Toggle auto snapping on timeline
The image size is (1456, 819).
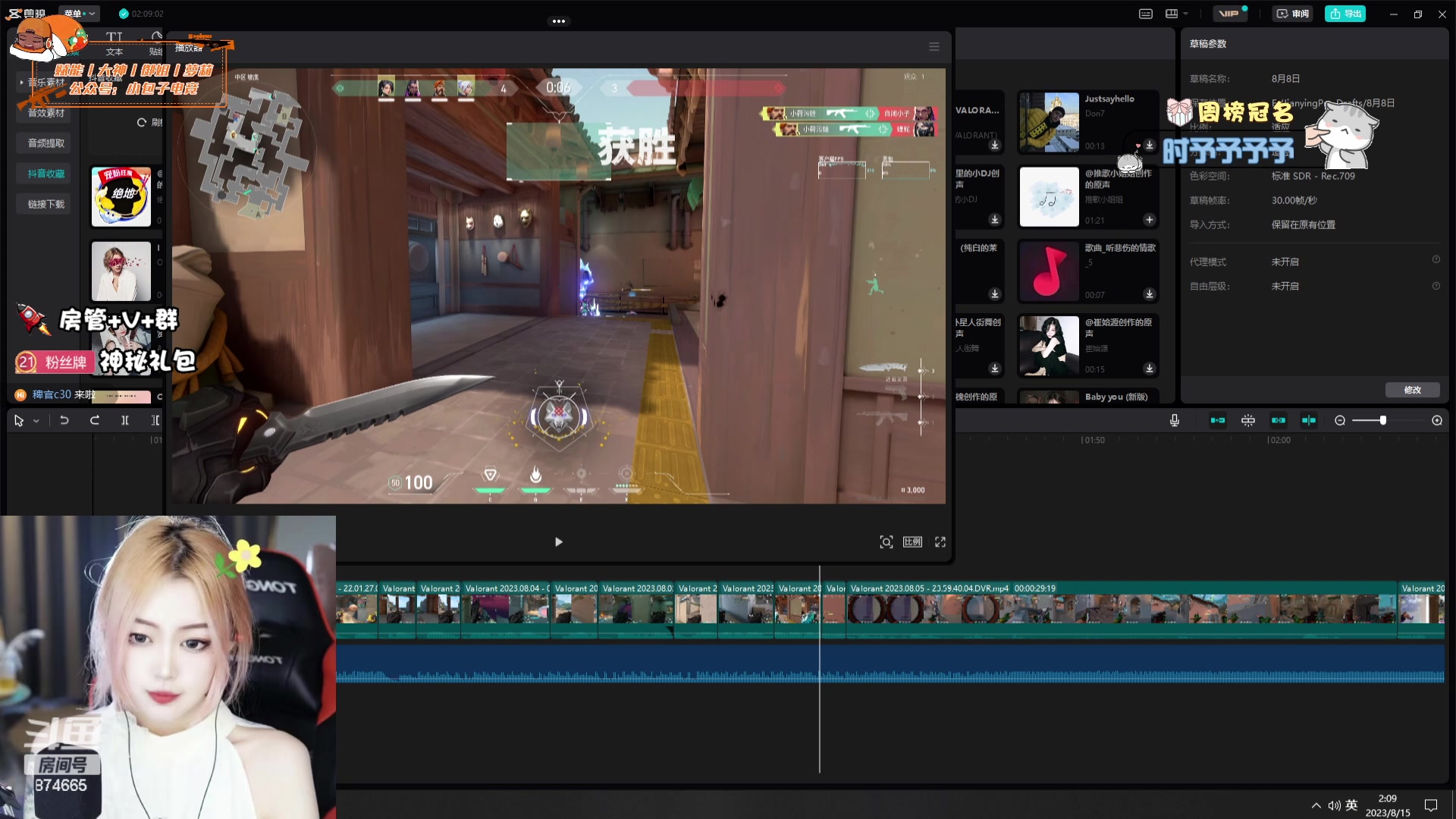[1248, 420]
